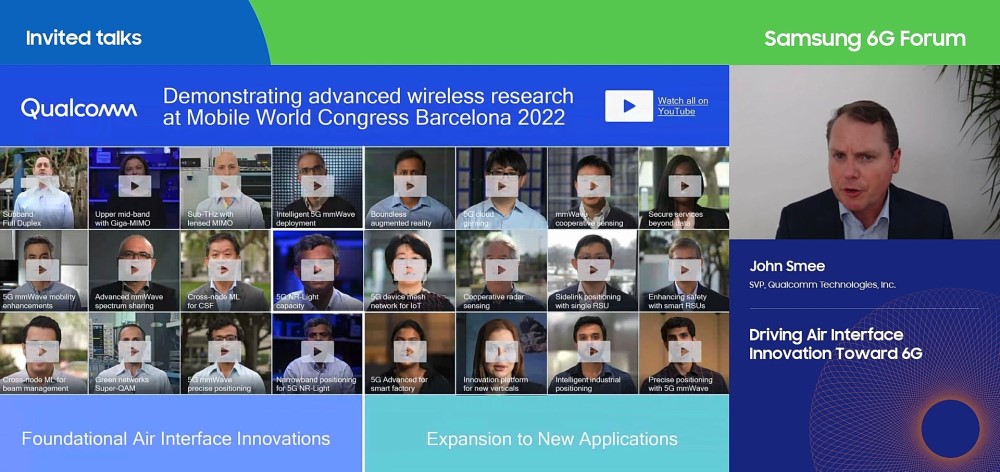The width and height of the screenshot is (1000, 472).
Task: Click the Qualcomm logo
Action: (79, 108)
